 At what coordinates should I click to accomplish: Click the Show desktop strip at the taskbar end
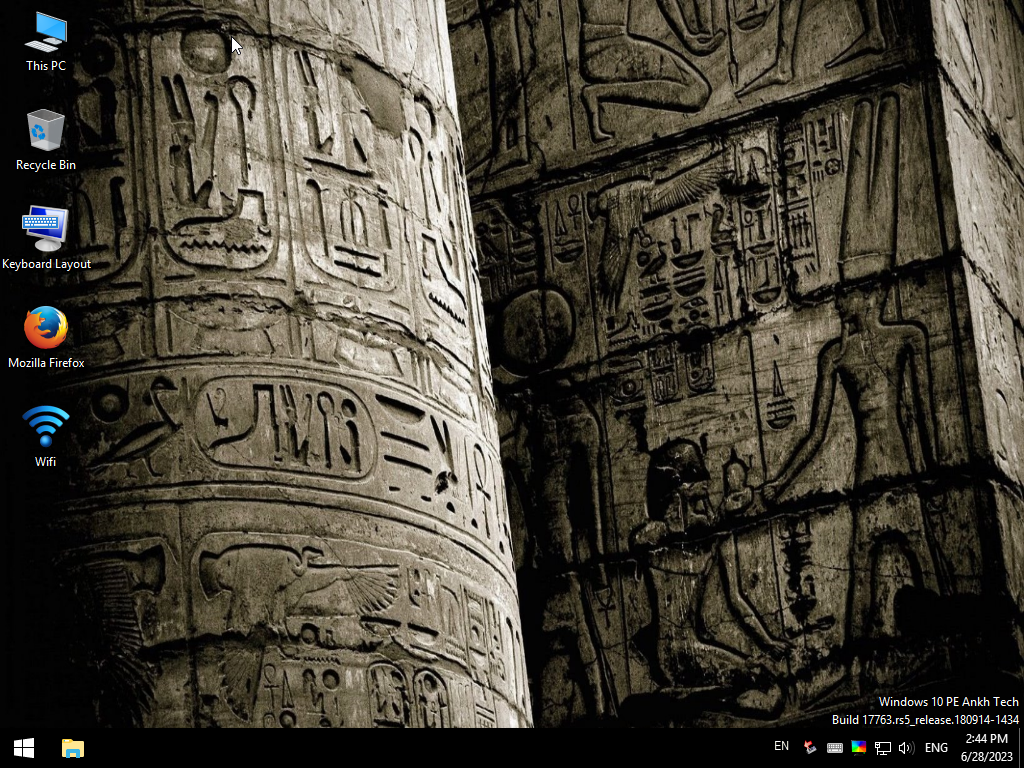(x=1021, y=748)
